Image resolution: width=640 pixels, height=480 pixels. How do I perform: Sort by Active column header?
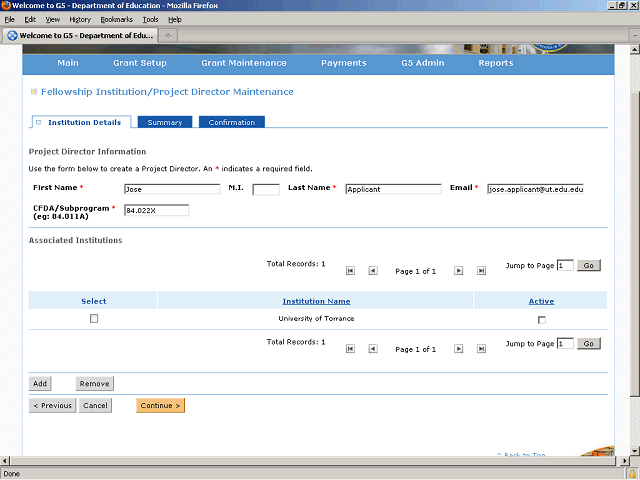(541, 301)
